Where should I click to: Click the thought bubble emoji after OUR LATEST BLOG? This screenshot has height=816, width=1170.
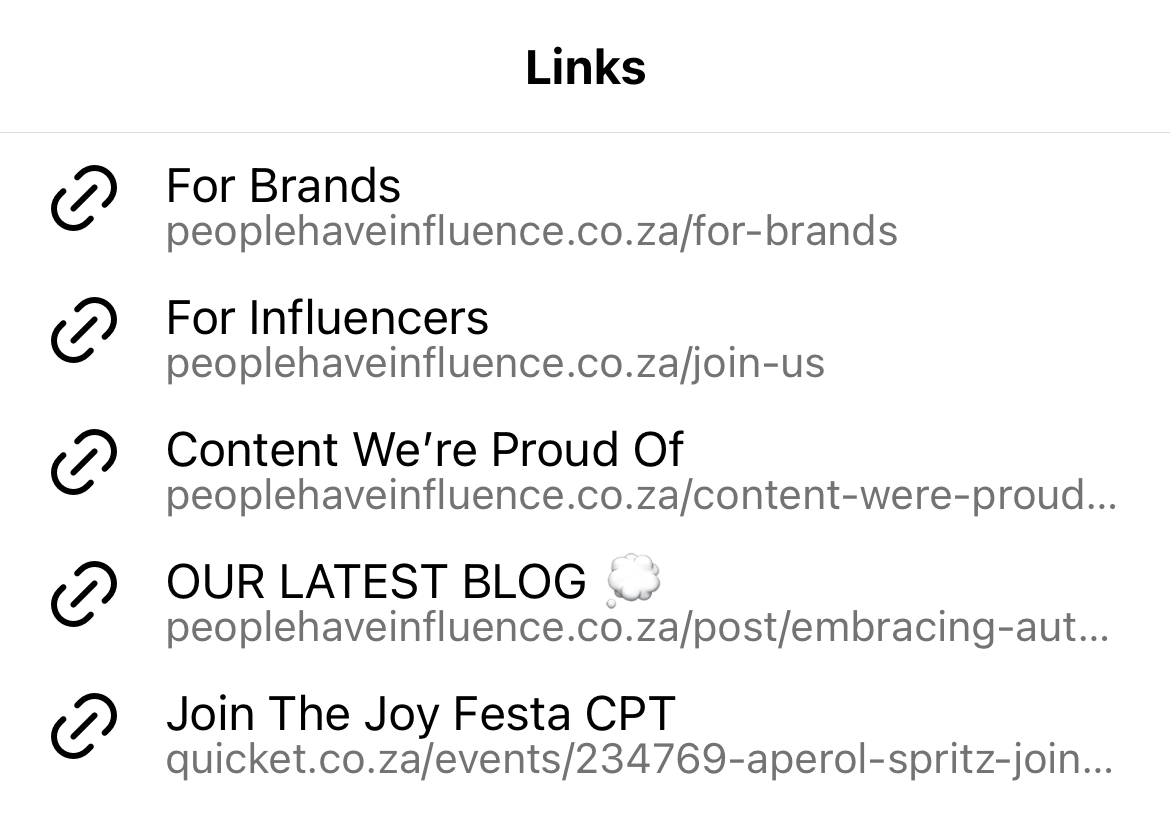pyautogui.click(x=634, y=582)
